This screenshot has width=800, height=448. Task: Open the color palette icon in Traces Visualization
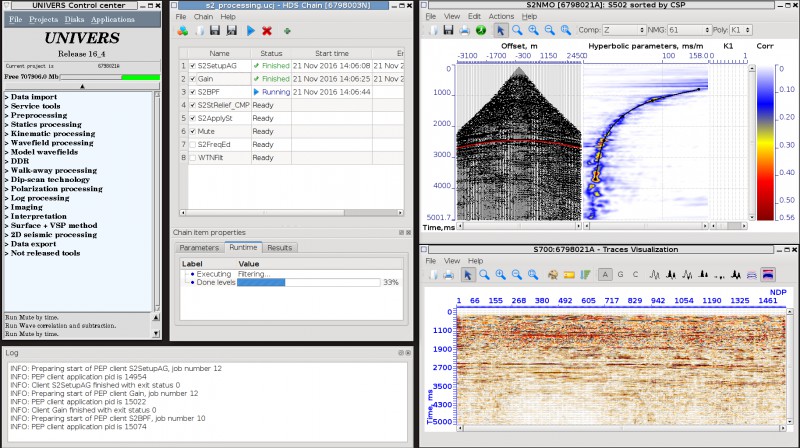(553, 275)
